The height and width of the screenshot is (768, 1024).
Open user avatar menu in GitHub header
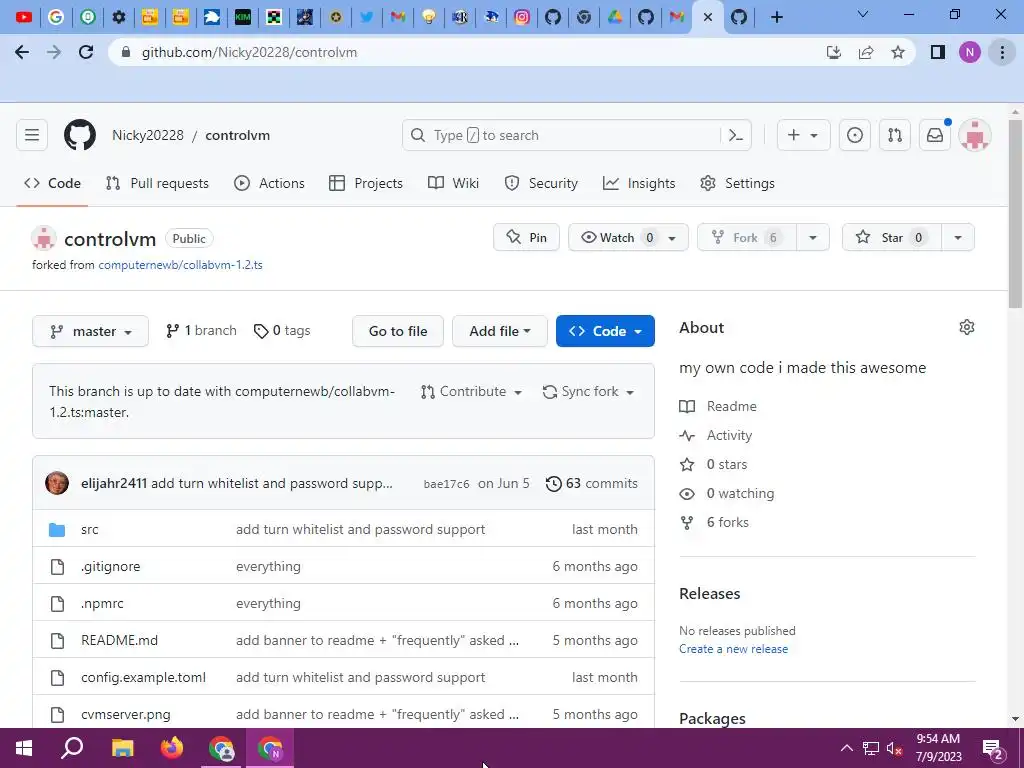974,135
